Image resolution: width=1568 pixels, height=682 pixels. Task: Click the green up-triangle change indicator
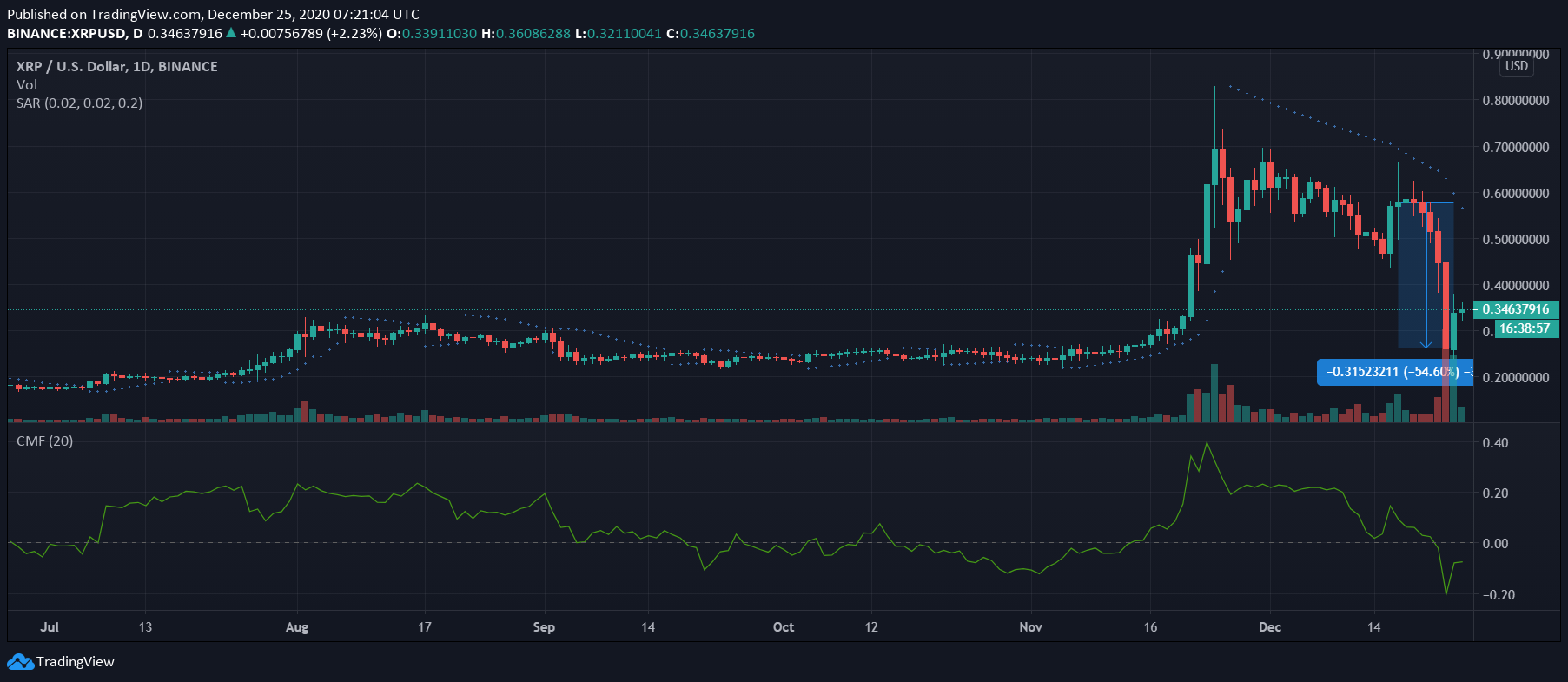click(x=231, y=33)
